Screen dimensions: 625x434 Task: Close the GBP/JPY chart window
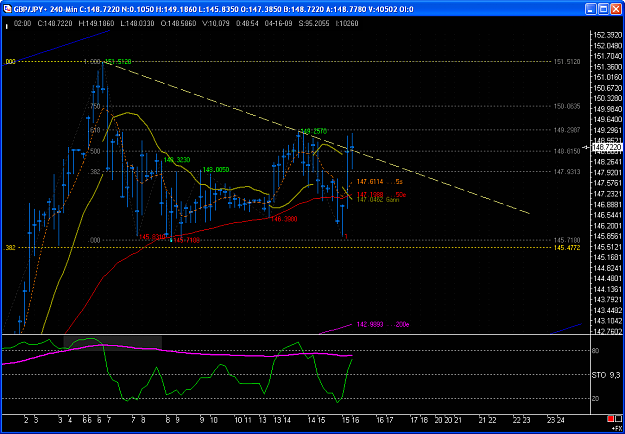(616, 9)
